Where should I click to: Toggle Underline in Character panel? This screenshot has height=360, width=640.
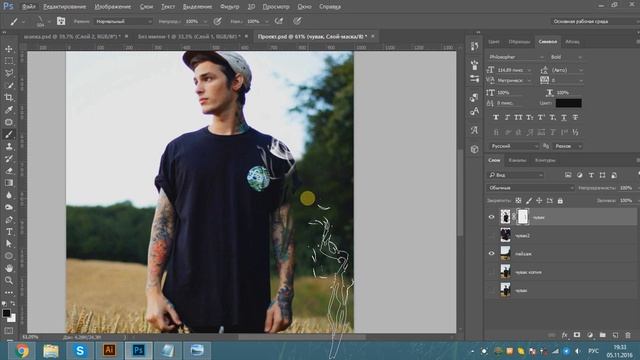point(564,118)
